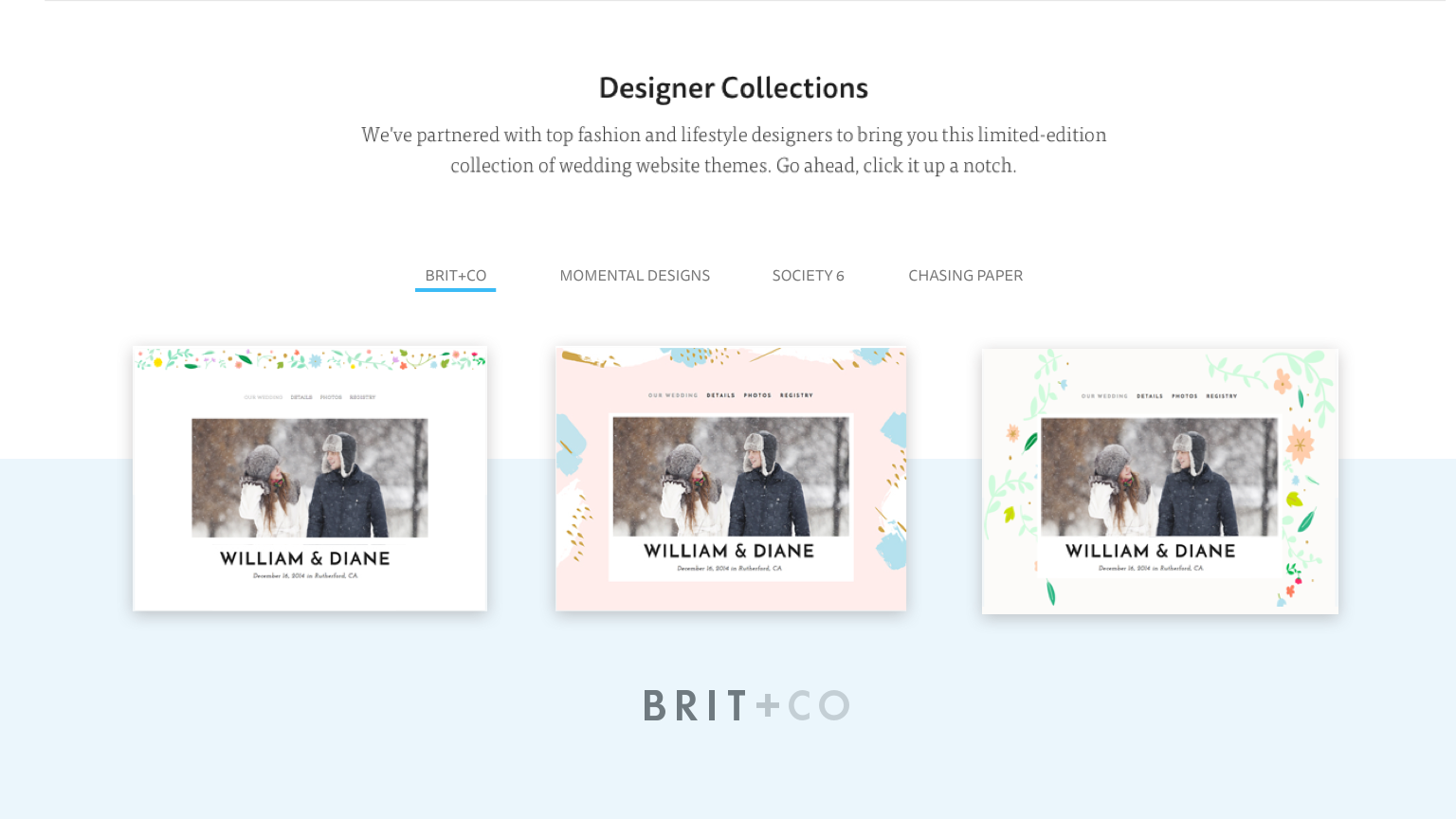Click WILLIAM & DIANE title in the first theme
Image resolution: width=1456 pixels, height=819 pixels.
point(305,558)
